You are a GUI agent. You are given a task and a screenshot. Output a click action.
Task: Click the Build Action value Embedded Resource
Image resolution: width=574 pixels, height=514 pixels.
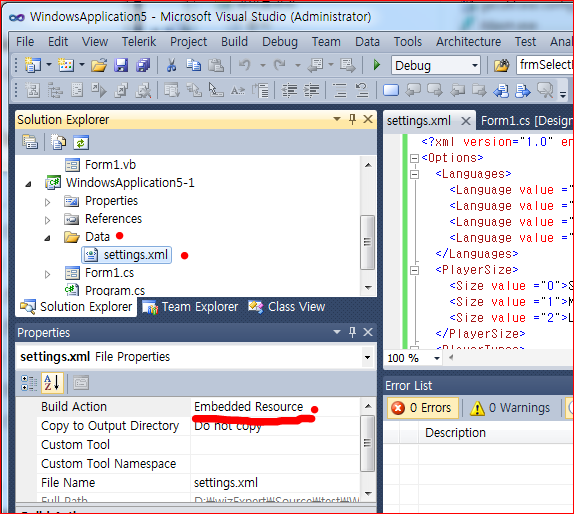(x=249, y=406)
